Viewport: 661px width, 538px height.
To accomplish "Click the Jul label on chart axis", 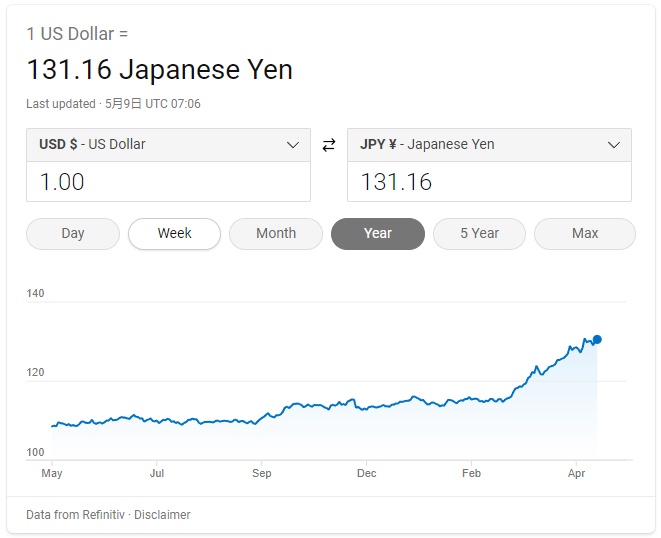I will coord(157,473).
